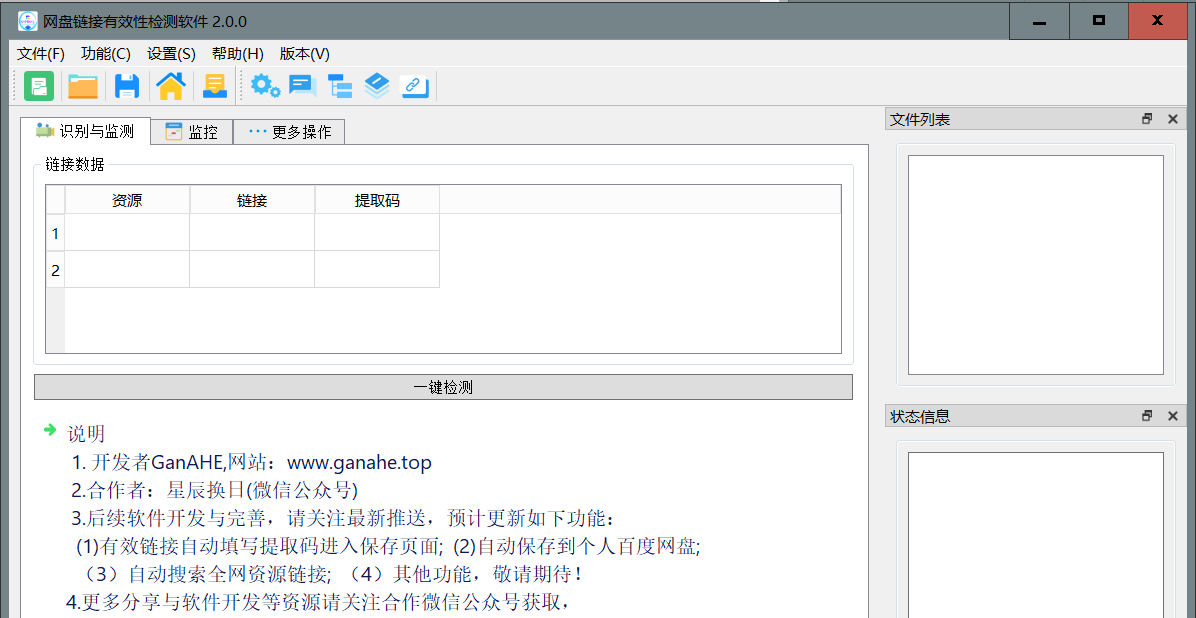Open the 文件(F) menu
The height and width of the screenshot is (618, 1196).
(x=41, y=54)
